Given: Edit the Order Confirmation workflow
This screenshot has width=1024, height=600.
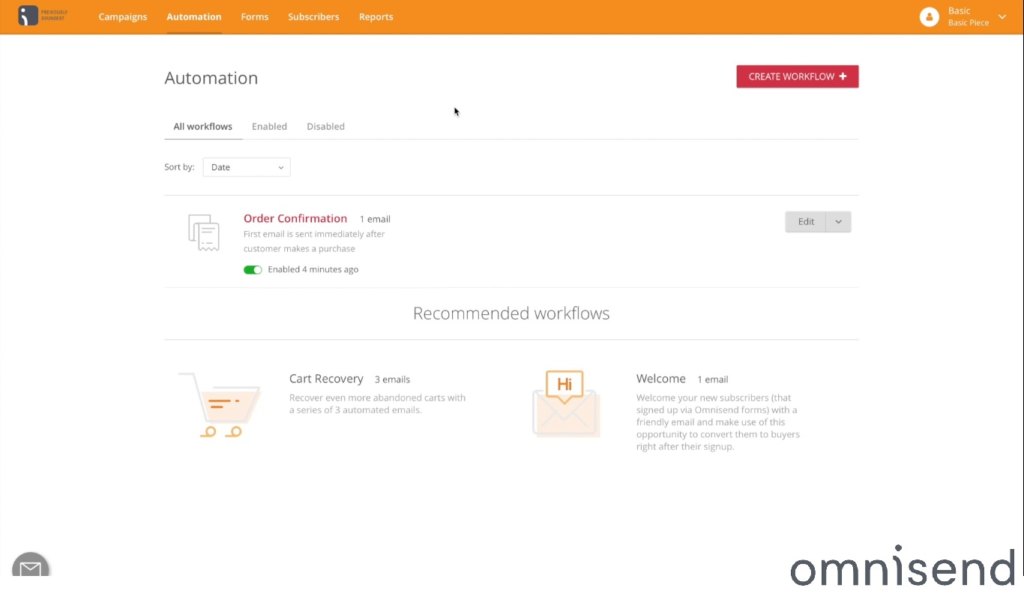Looking at the screenshot, I should click(x=806, y=221).
